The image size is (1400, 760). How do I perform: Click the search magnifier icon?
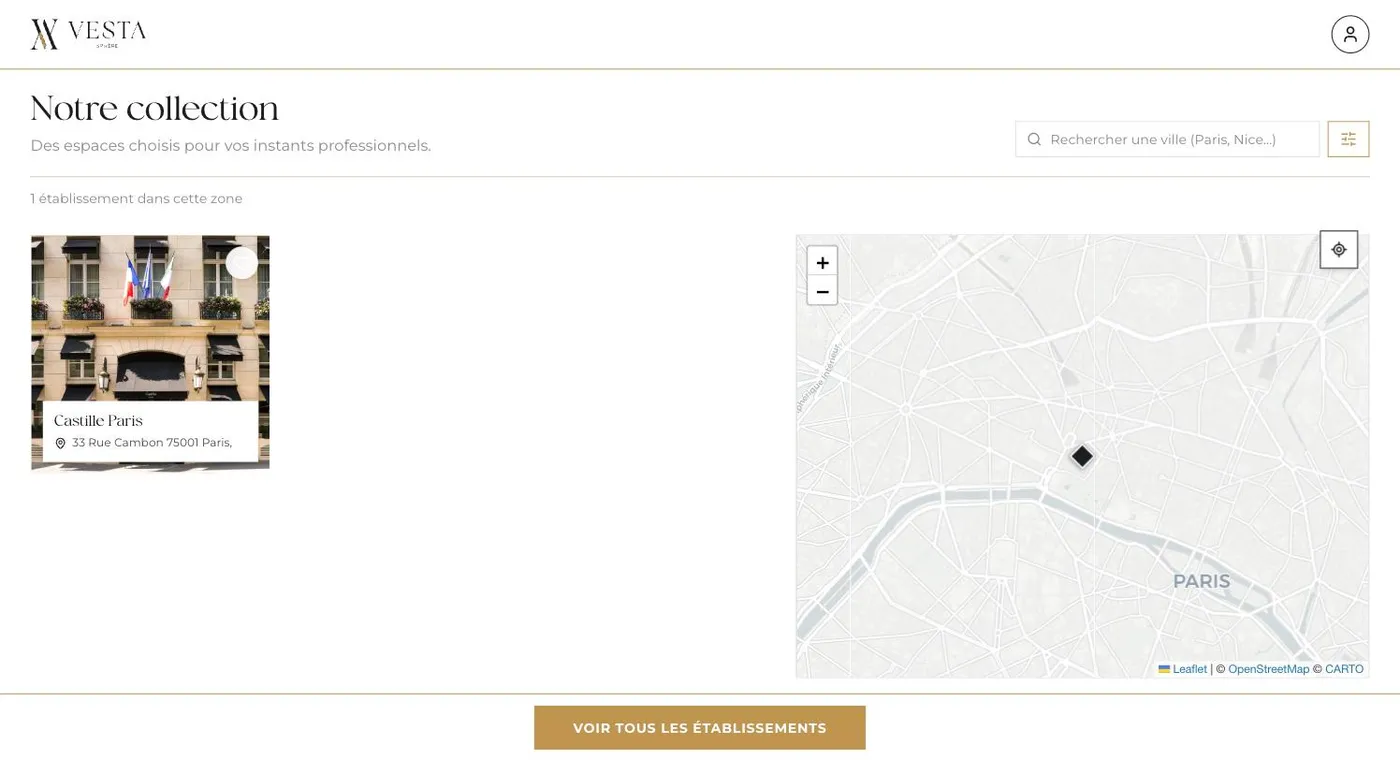click(x=1034, y=139)
